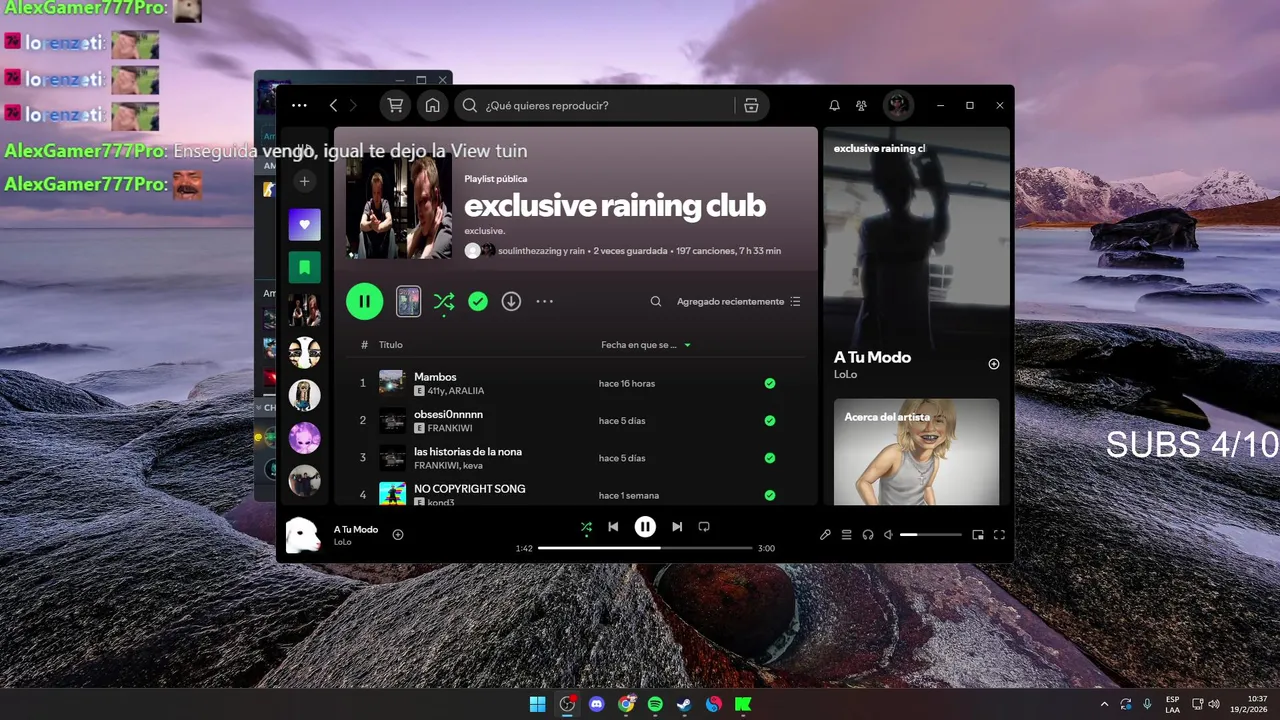Create a new playlist with the plus button
Screen dimensions: 1280x720
click(305, 181)
